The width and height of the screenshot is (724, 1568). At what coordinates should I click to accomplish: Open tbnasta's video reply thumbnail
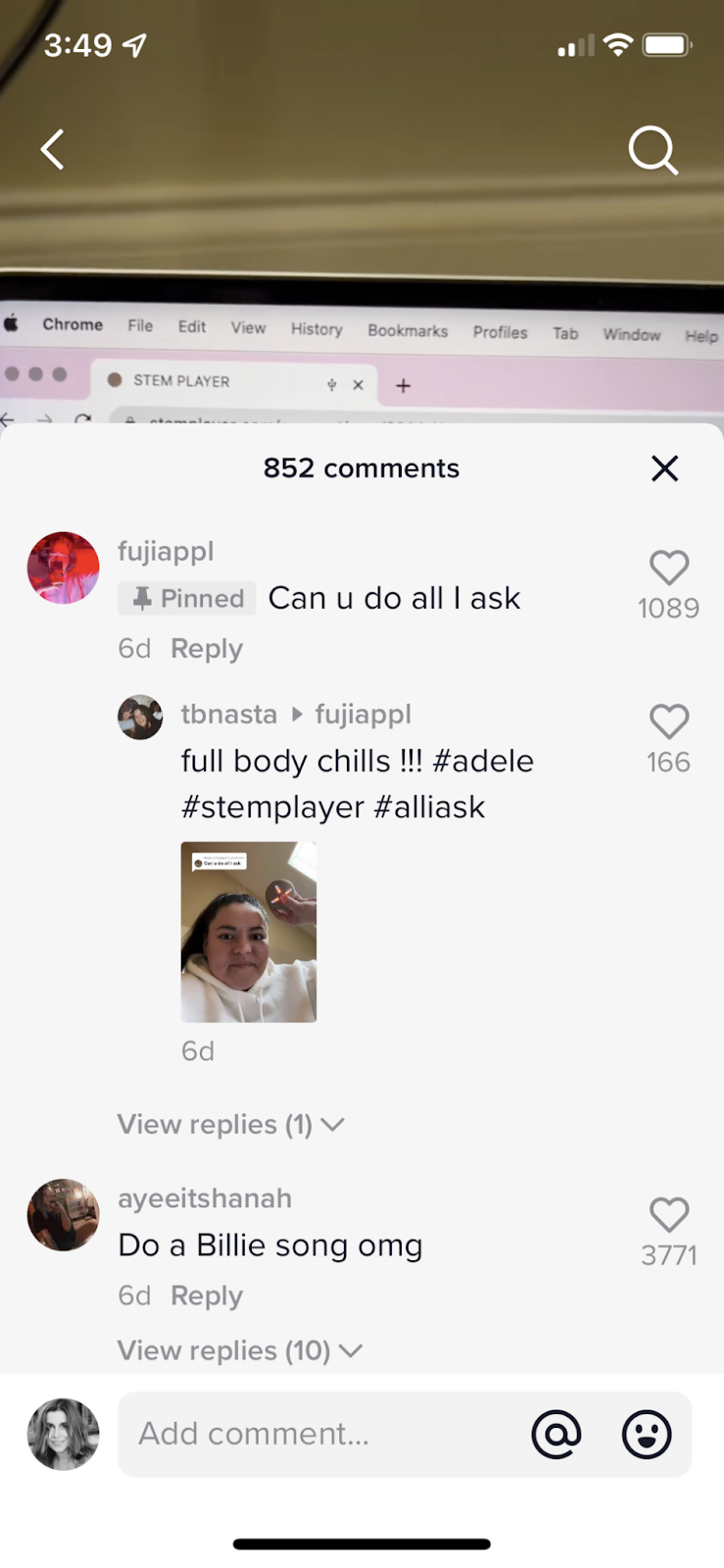249,932
